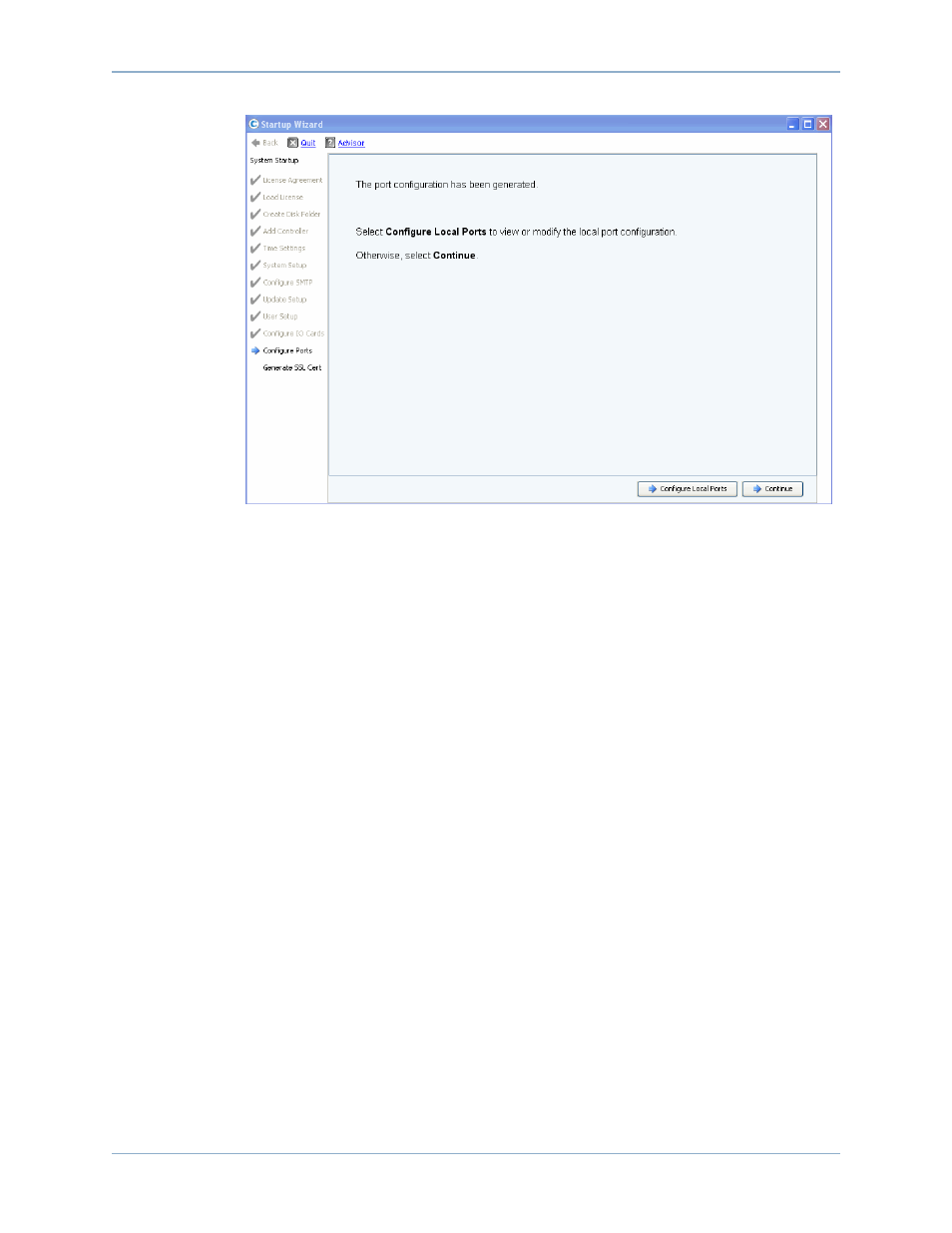Click the blue arrow beside Configure Ports
The height and width of the screenshot is (1233, 952).
coord(255,350)
